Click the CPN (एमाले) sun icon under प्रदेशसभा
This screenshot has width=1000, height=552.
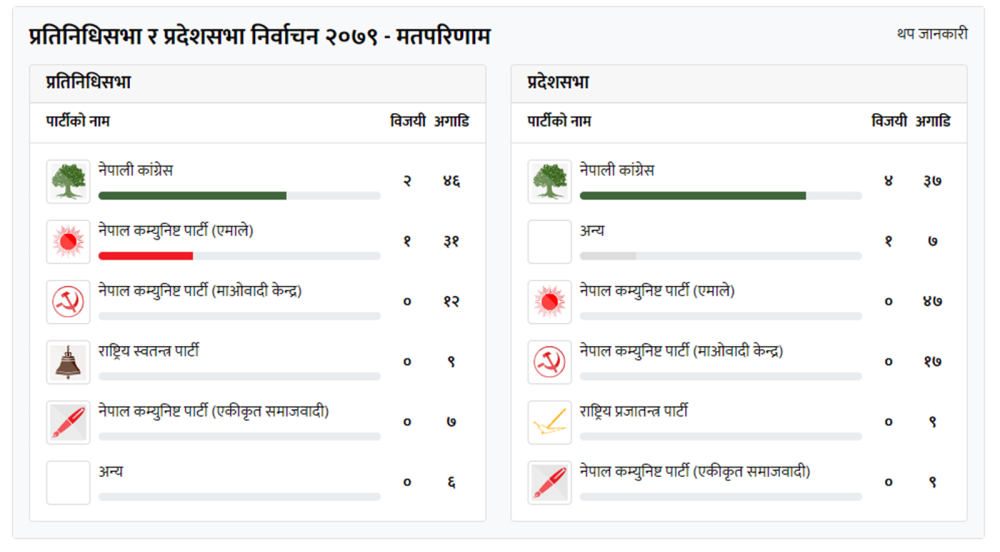pyautogui.click(x=550, y=301)
